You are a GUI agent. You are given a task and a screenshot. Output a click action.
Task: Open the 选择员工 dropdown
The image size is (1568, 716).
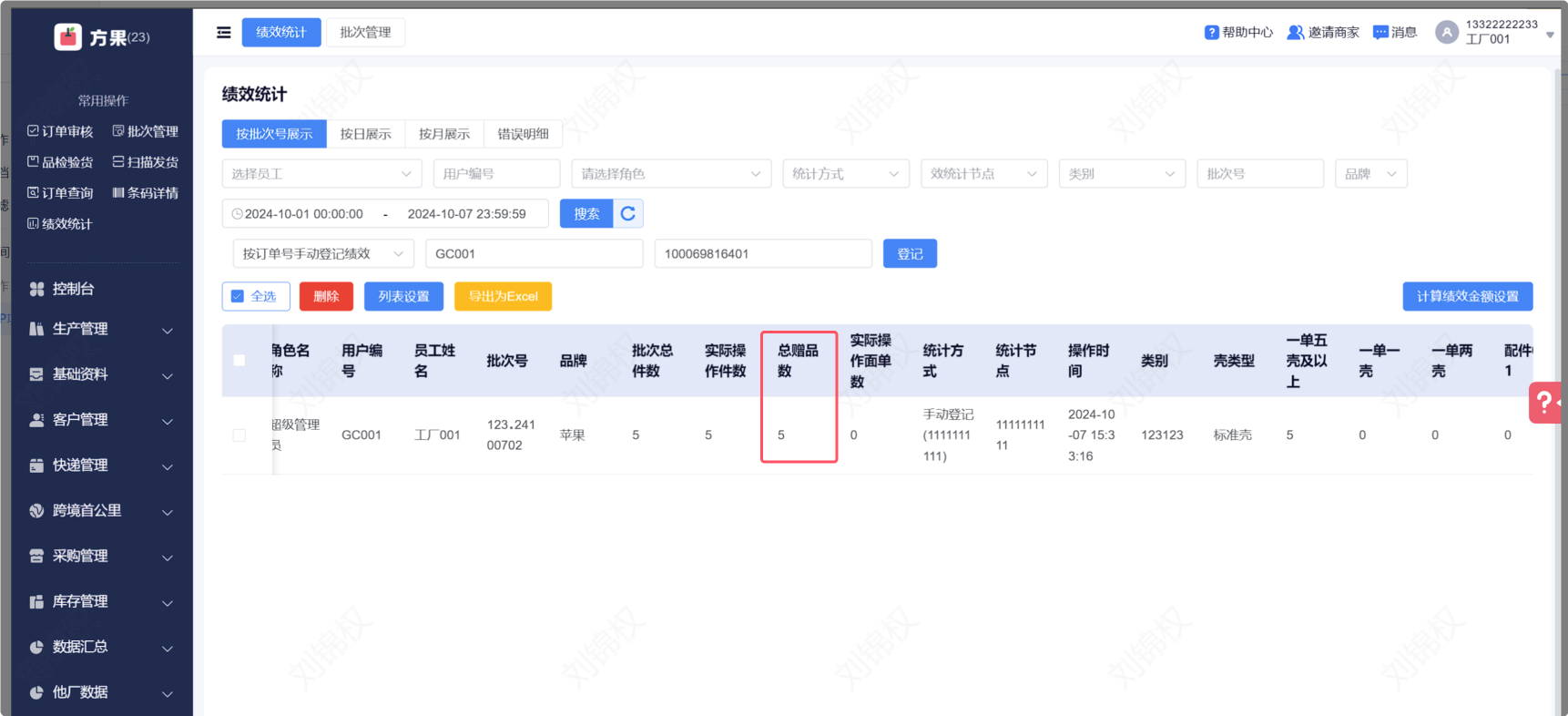tap(321, 174)
